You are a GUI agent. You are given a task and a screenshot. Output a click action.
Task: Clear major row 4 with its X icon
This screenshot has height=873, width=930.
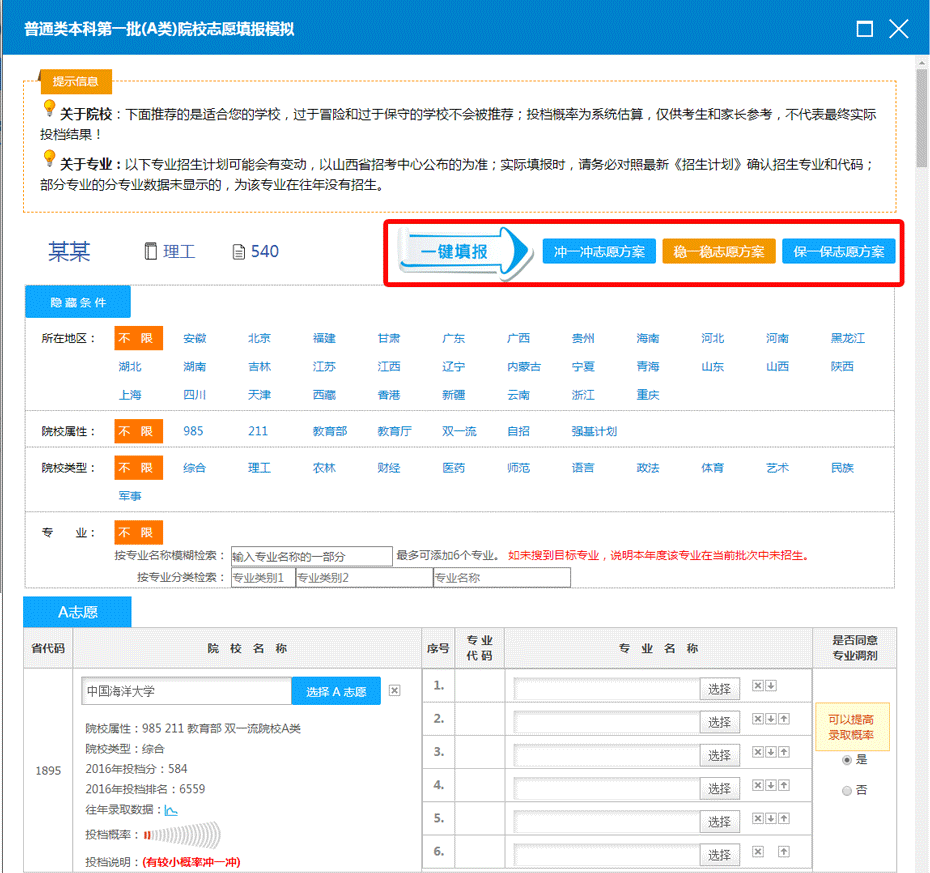tap(757, 785)
